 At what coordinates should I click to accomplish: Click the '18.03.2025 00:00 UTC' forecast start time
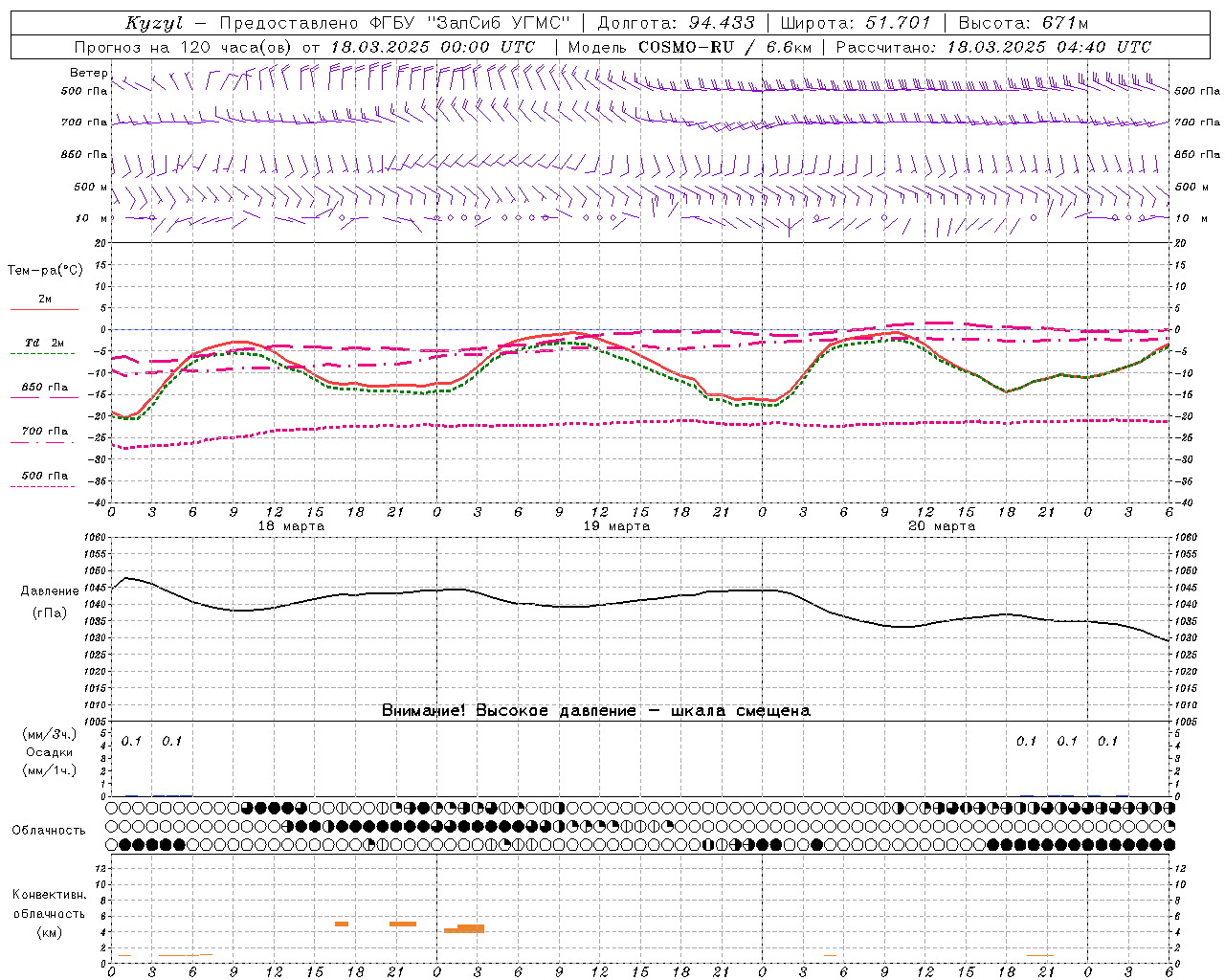pos(433,47)
